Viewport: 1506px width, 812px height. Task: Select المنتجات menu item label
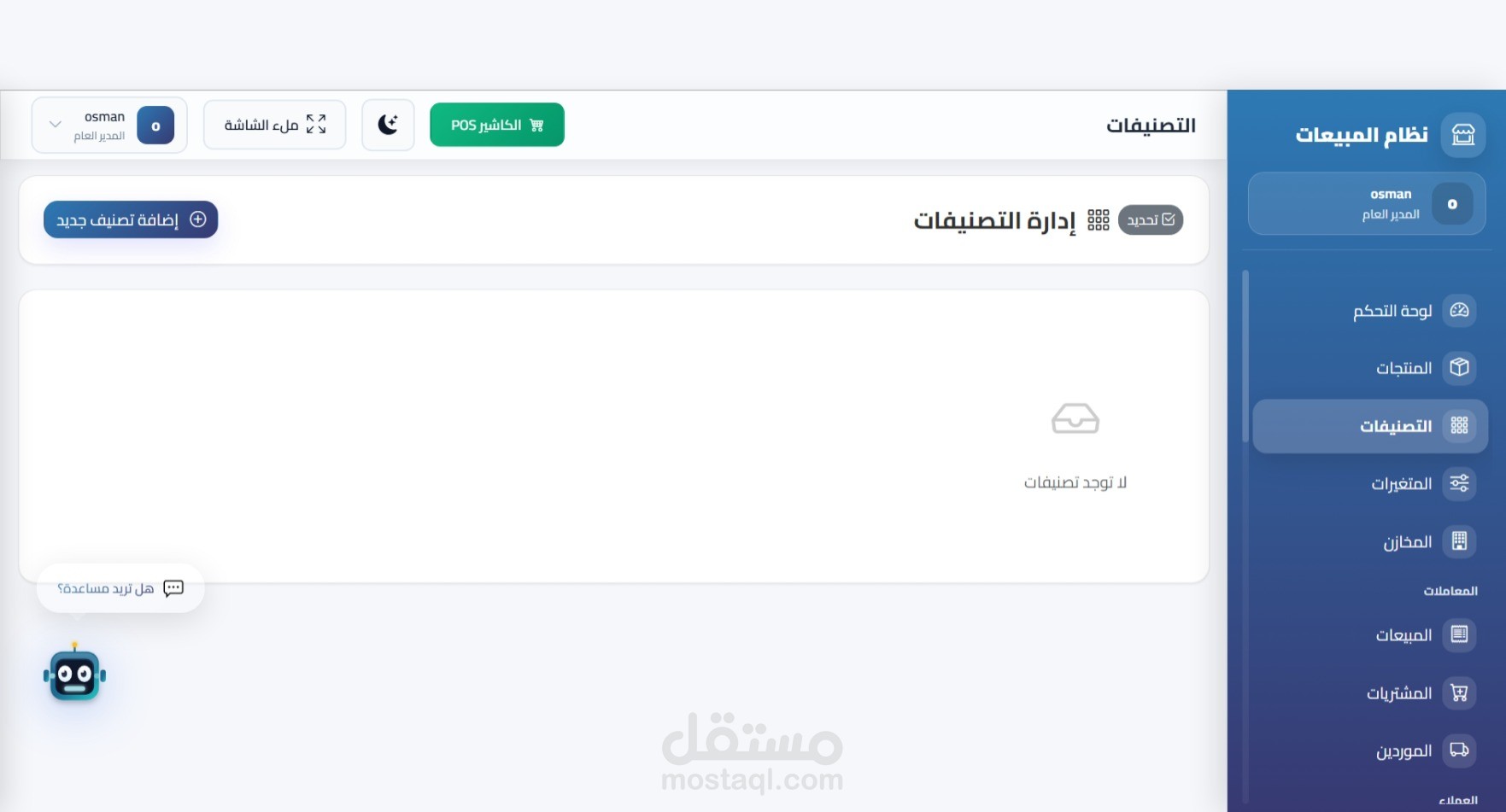click(x=1403, y=368)
